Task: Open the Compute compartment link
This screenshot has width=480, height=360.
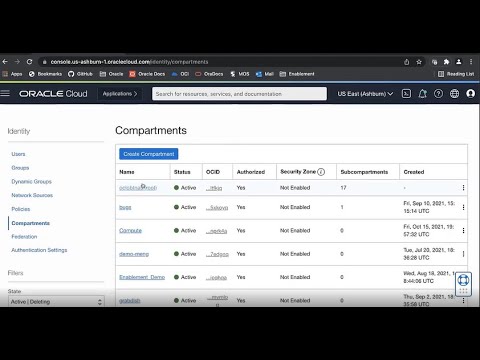Action: (x=130, y=230)
